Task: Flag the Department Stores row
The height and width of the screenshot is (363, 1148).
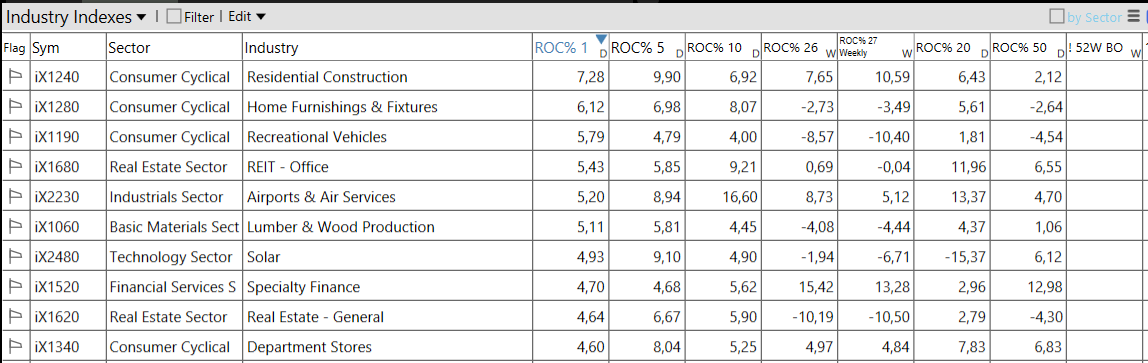Action: 15,347
